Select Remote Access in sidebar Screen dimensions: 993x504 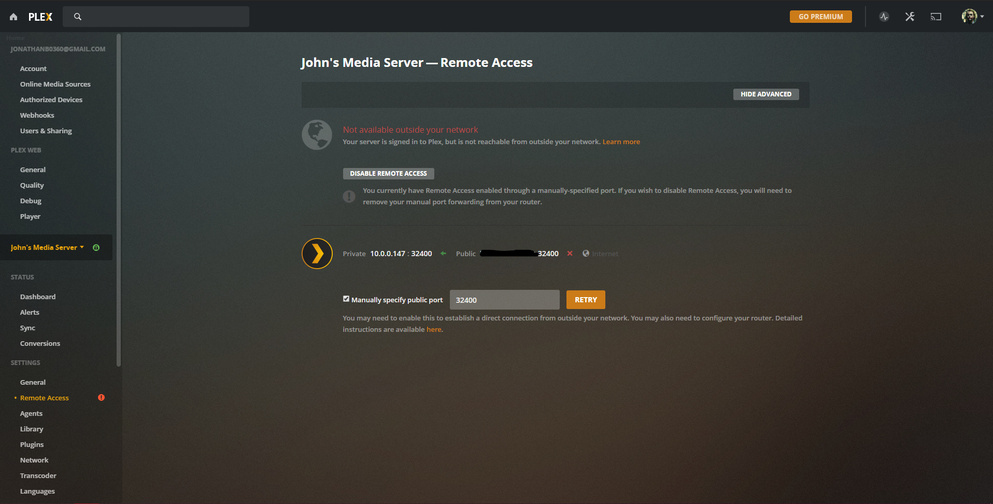click(x=44, y=398)
